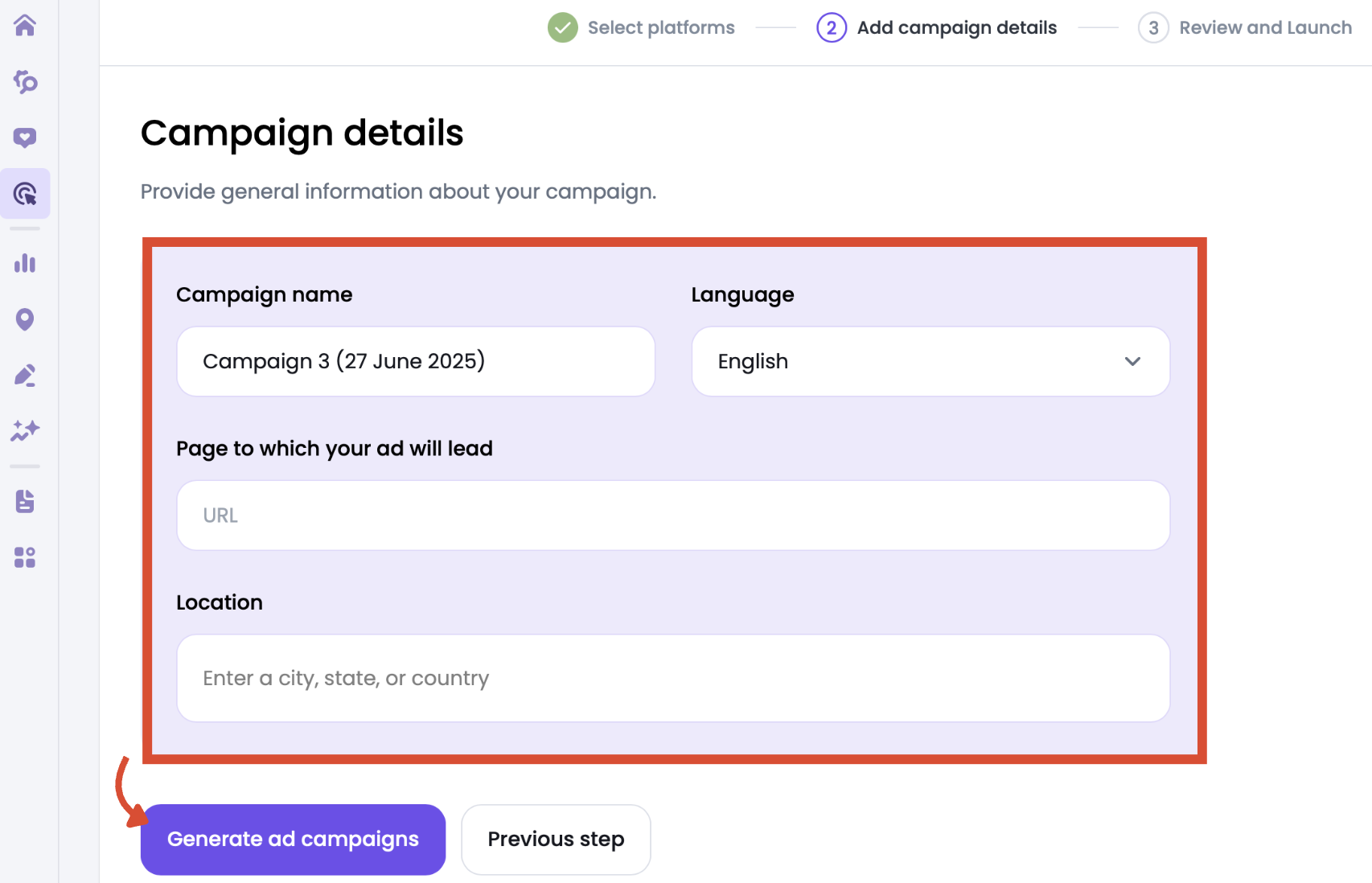1372x883 pixels.
Task: Click the AI sparkles icon
Action: click(x=25, y=430)
